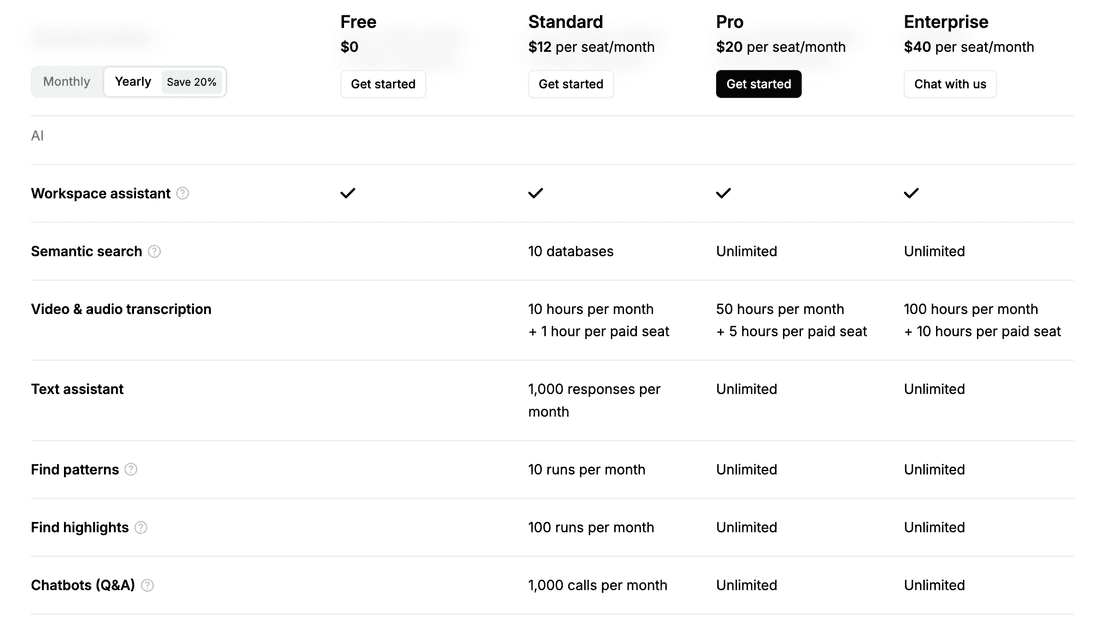Click the Semantic search info icon
This screenshot has width=1100, height=628.
coord(154,252)
